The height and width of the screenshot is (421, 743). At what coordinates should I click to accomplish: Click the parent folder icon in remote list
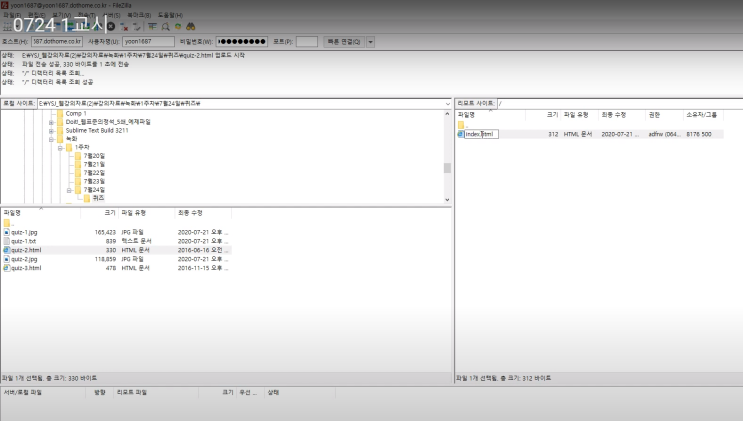(x=461, y=125)
